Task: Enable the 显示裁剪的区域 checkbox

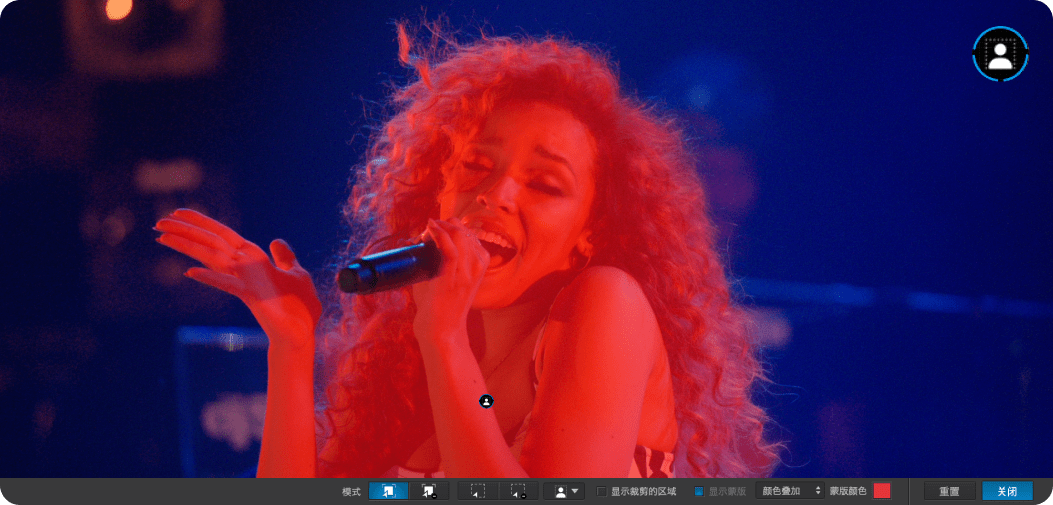Action: (601, 491)
